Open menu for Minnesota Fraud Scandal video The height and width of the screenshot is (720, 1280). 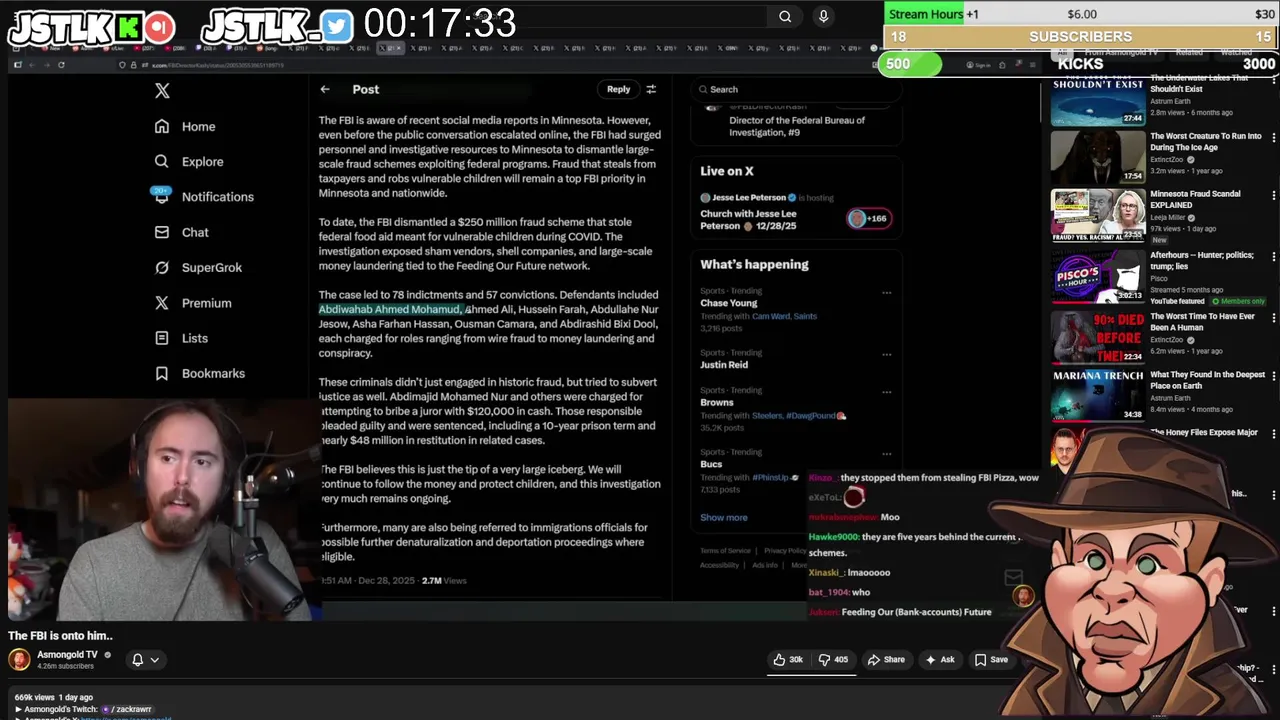pos(1273,195)
